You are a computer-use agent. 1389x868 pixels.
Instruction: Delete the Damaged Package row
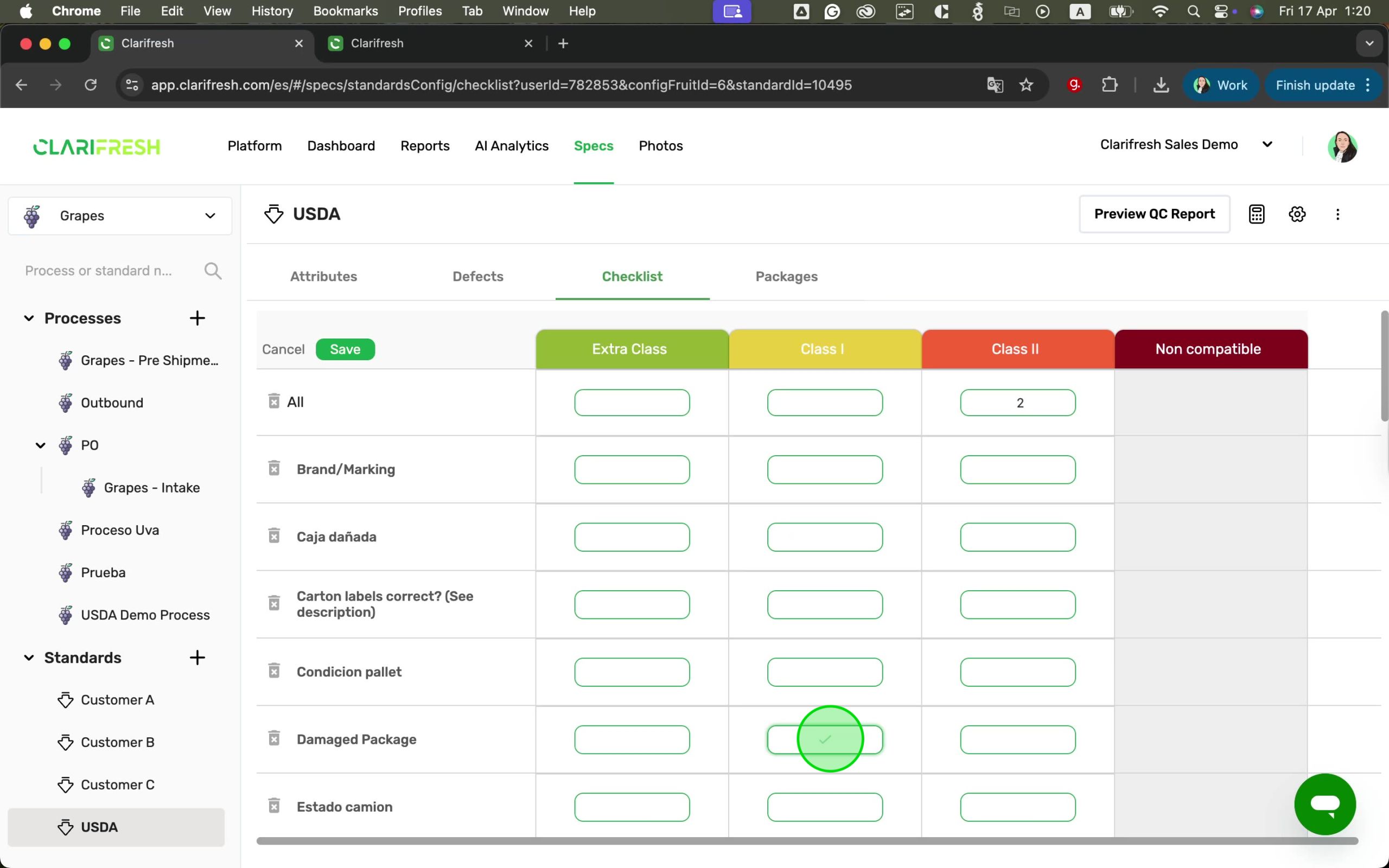(x=274, y=738)
